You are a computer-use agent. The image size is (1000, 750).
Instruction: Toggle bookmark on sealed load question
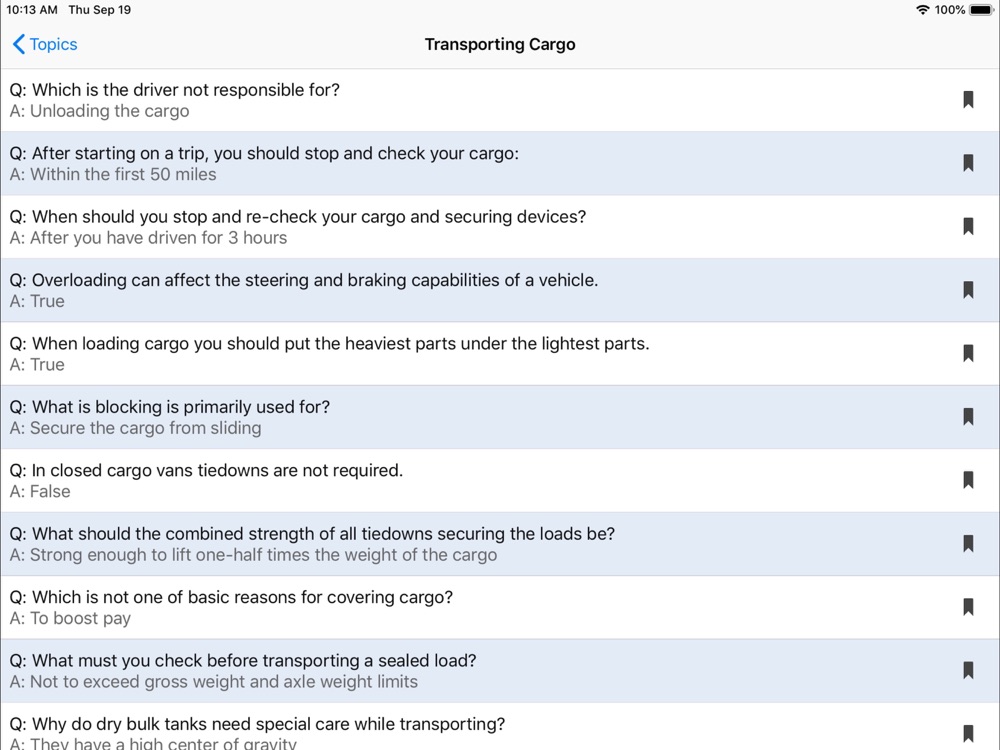coord(968,670)
